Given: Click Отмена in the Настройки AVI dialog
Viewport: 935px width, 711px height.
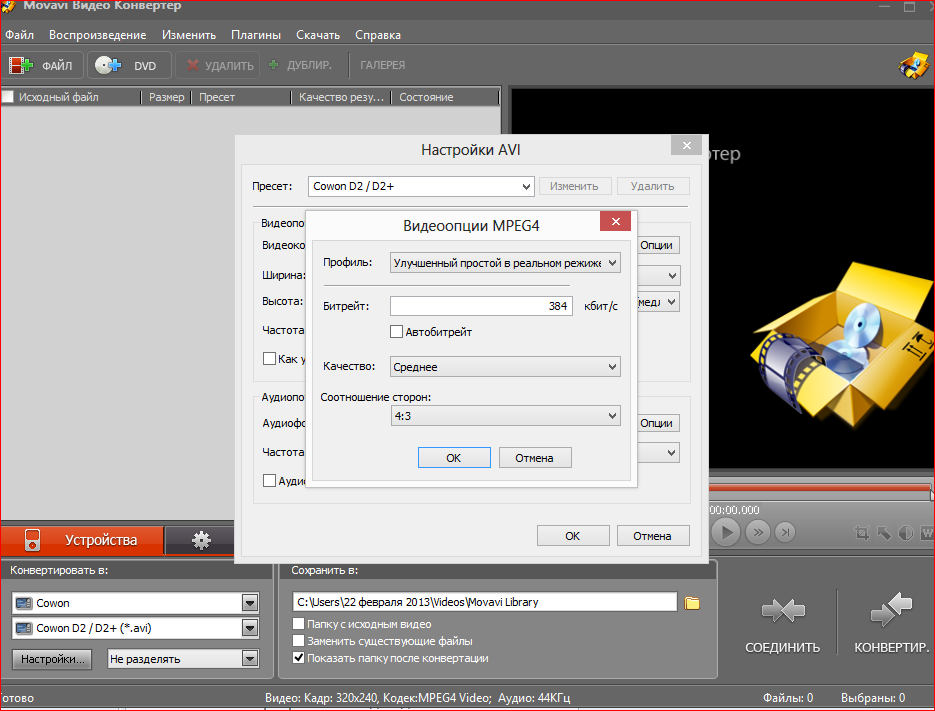Looking at the screenshot, I should (x=652, y=536).
